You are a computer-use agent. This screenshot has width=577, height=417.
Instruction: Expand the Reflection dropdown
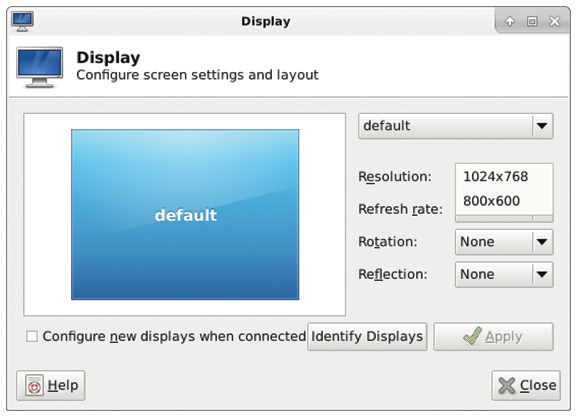(504, 274)
